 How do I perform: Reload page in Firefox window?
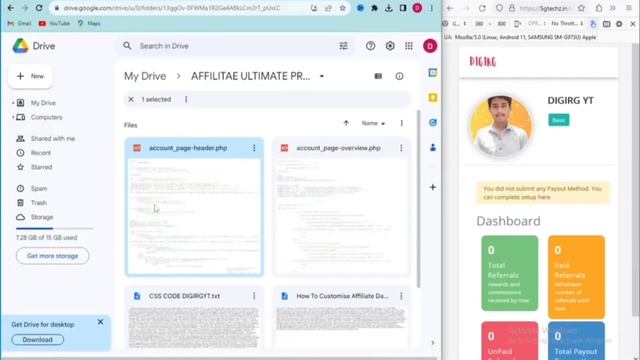(482, 8)
